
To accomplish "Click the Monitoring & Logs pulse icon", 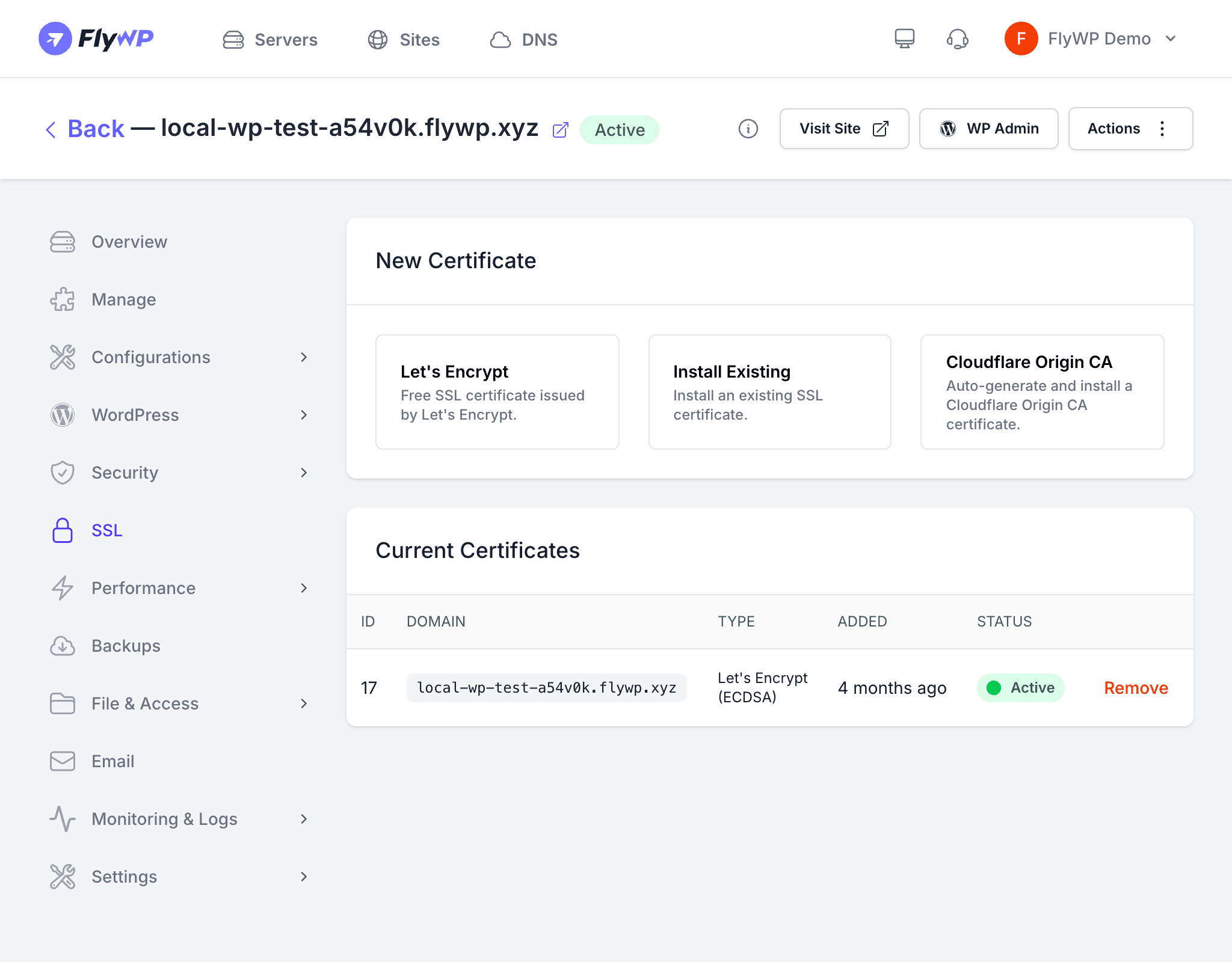I will [63, 819].
